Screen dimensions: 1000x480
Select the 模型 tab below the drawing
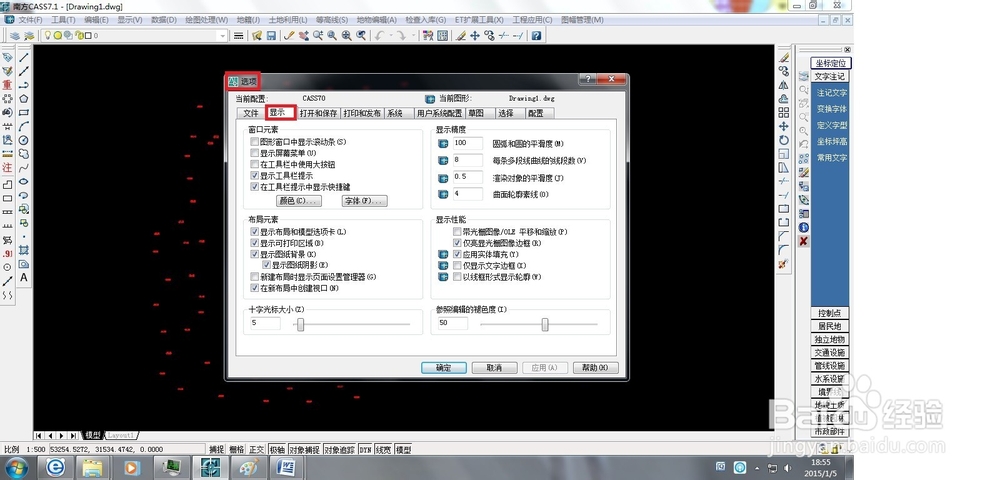pyautogui.click(x=93, y=435)
